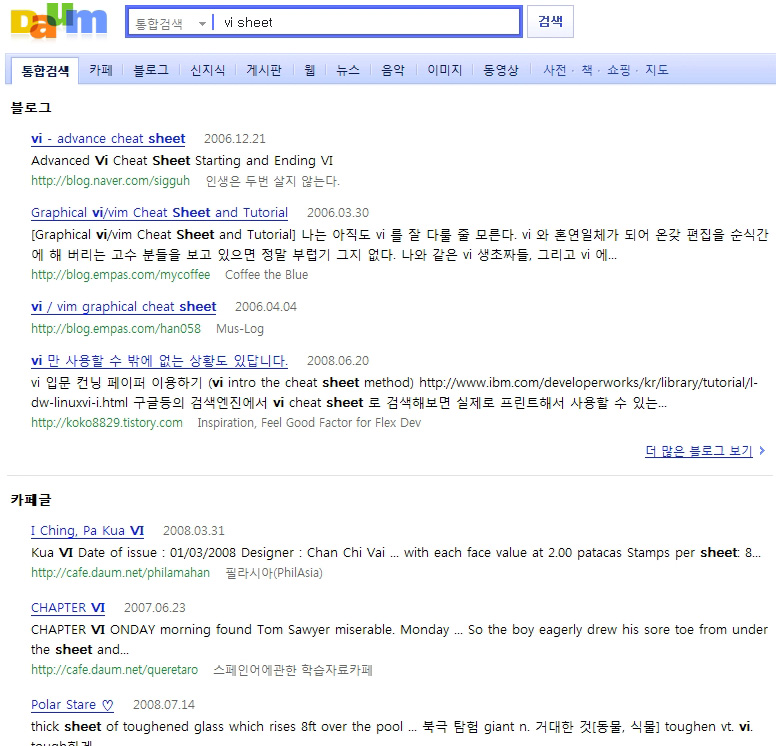The image size is (776, 746).
Task: Open 'vi - advance cheat sheet' result
Action: [x=108, y=139]
